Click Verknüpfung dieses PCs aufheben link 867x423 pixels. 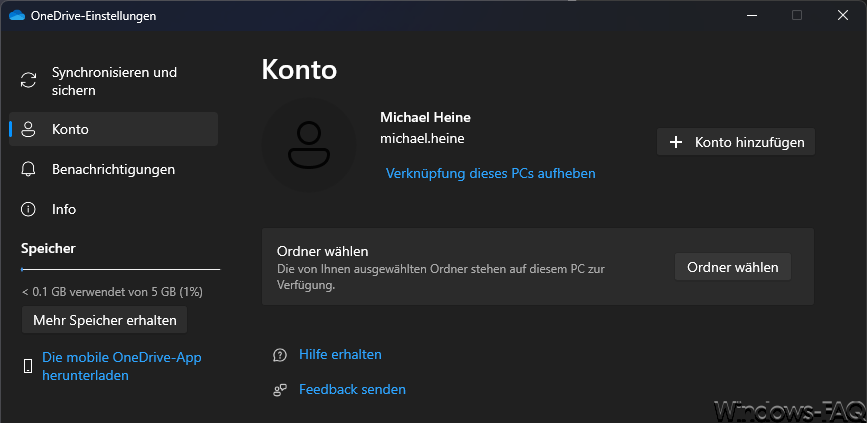(490, 173)
